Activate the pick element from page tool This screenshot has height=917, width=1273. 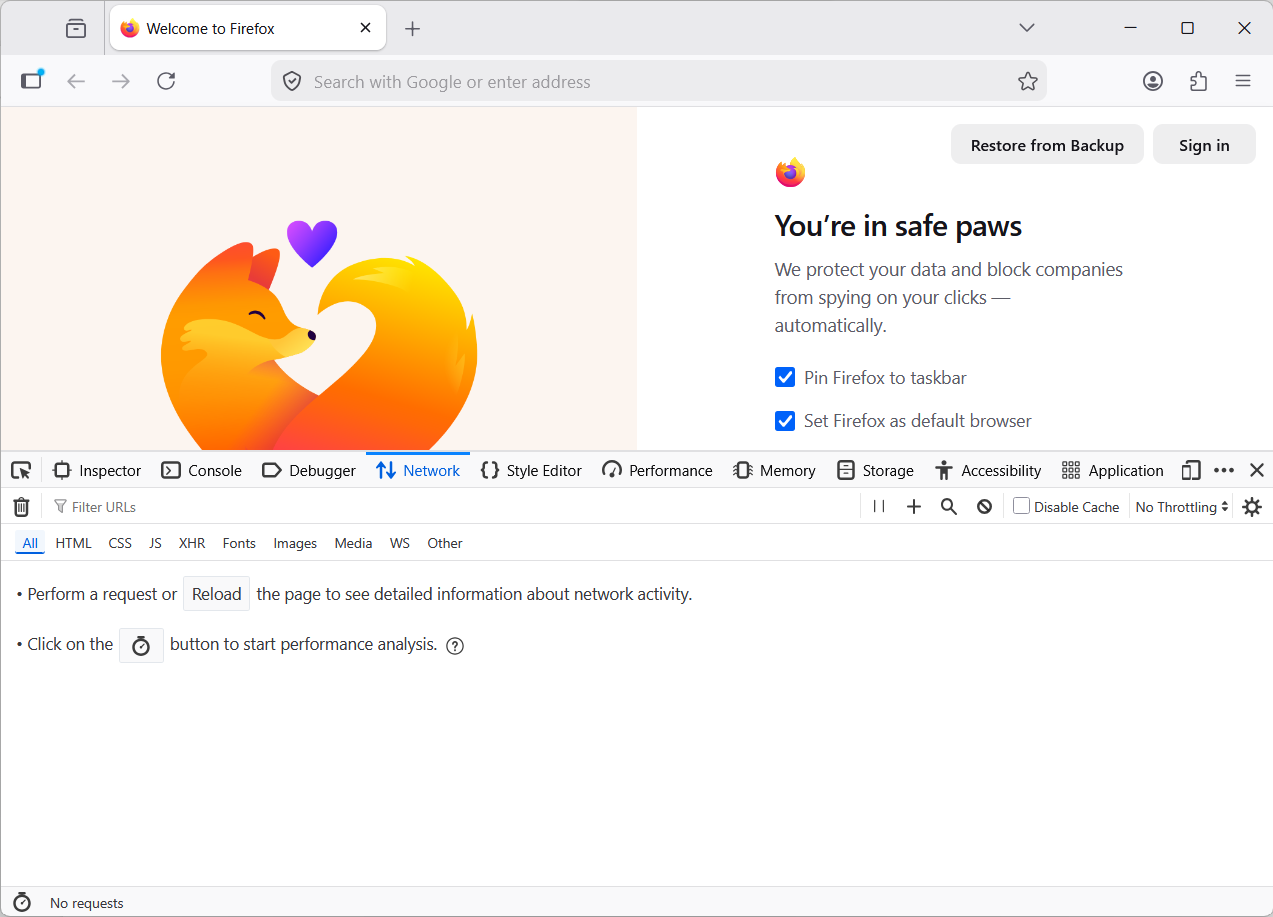point(21,470)
